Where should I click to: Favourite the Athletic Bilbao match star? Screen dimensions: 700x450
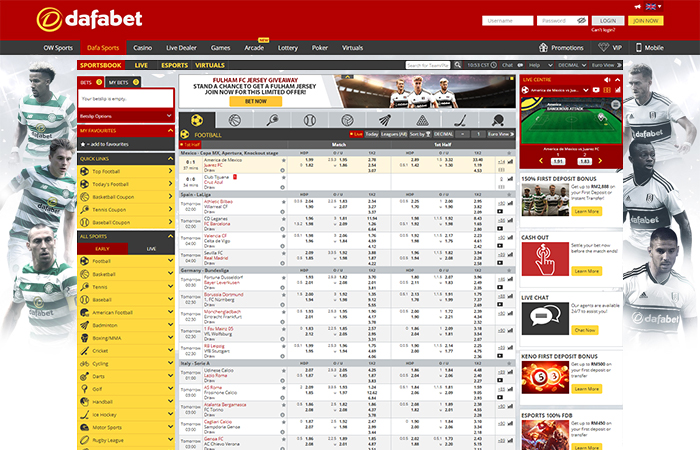coord(283,202)
